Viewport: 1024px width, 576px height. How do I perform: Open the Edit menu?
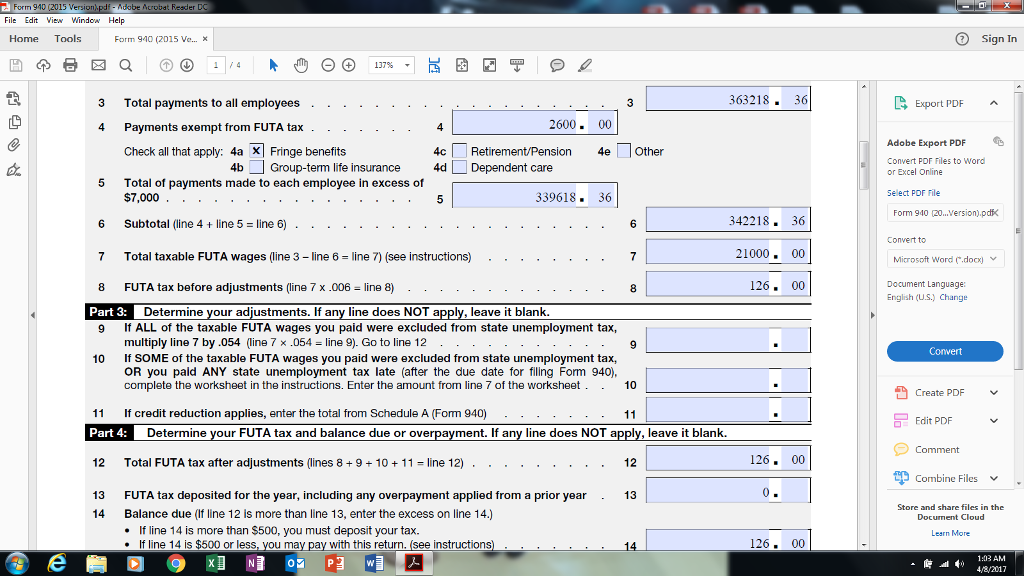click(x=31, y=20)
